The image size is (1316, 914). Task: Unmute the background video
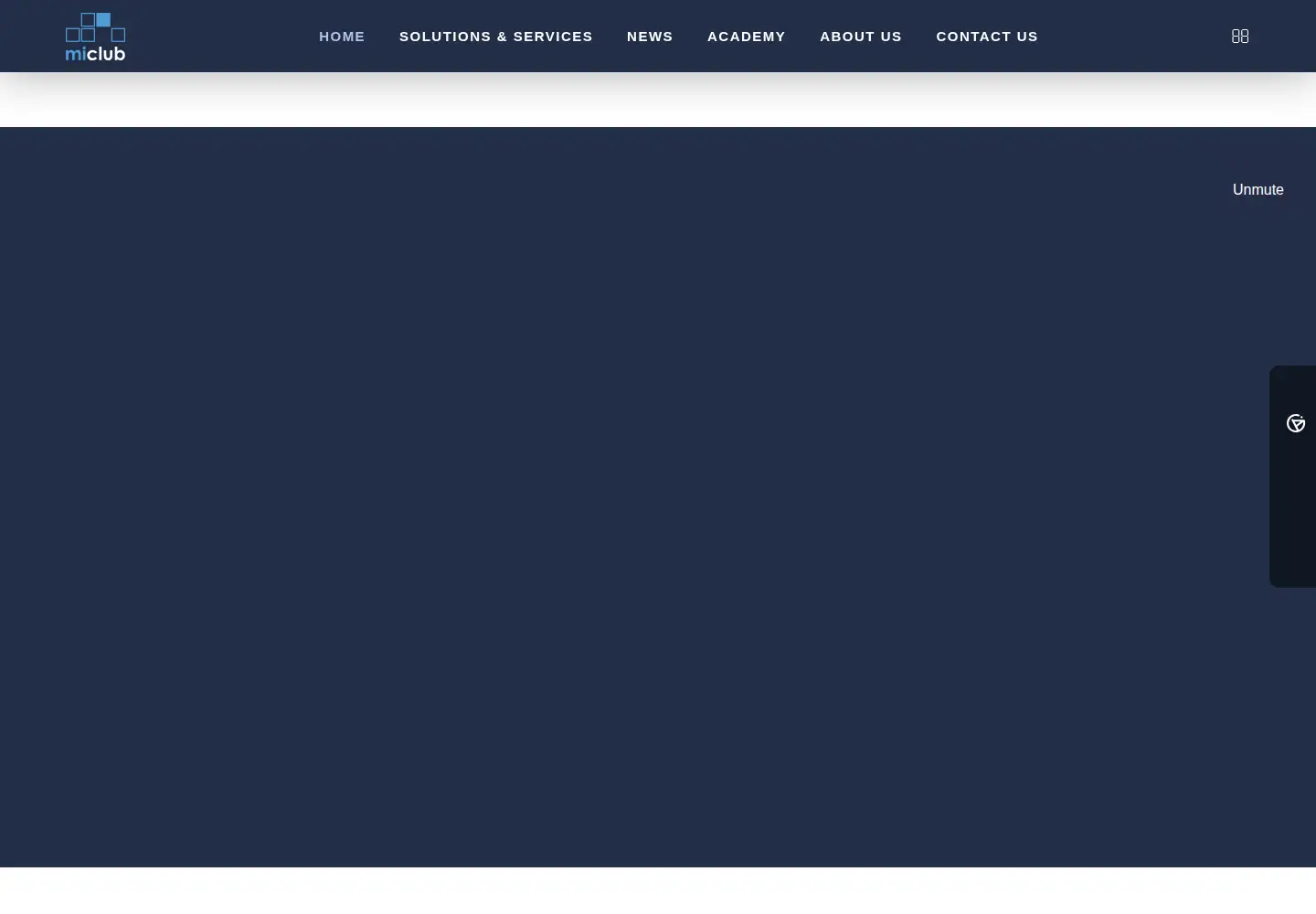[1258, 190]
